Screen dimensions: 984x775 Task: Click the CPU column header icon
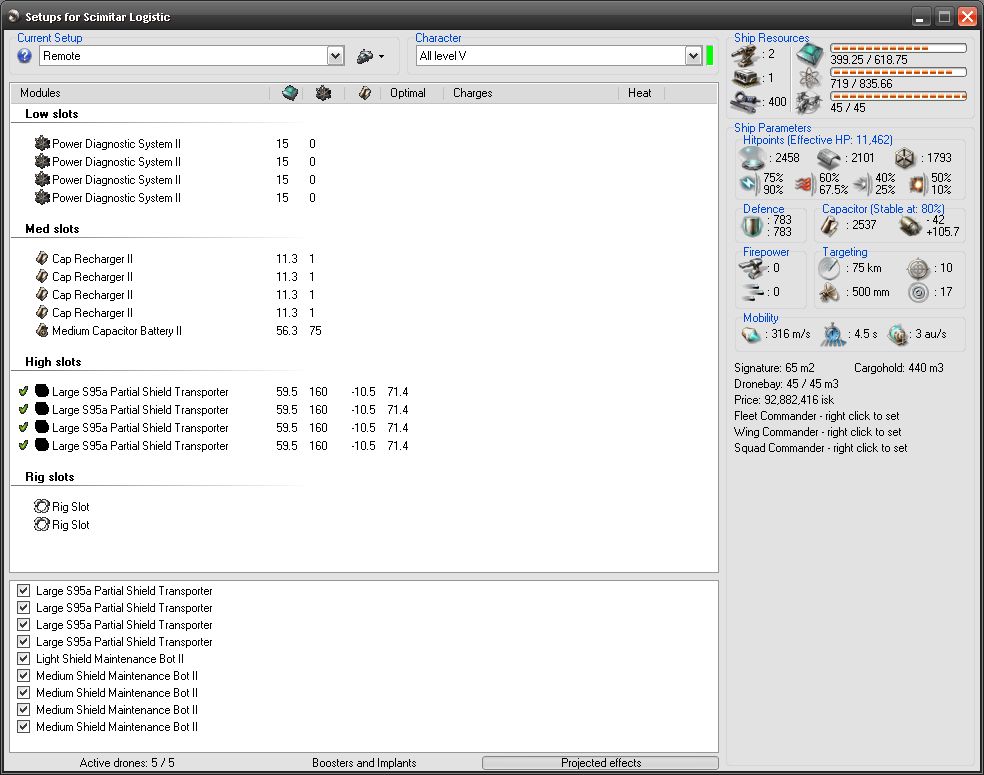click(x=289, y=93)
